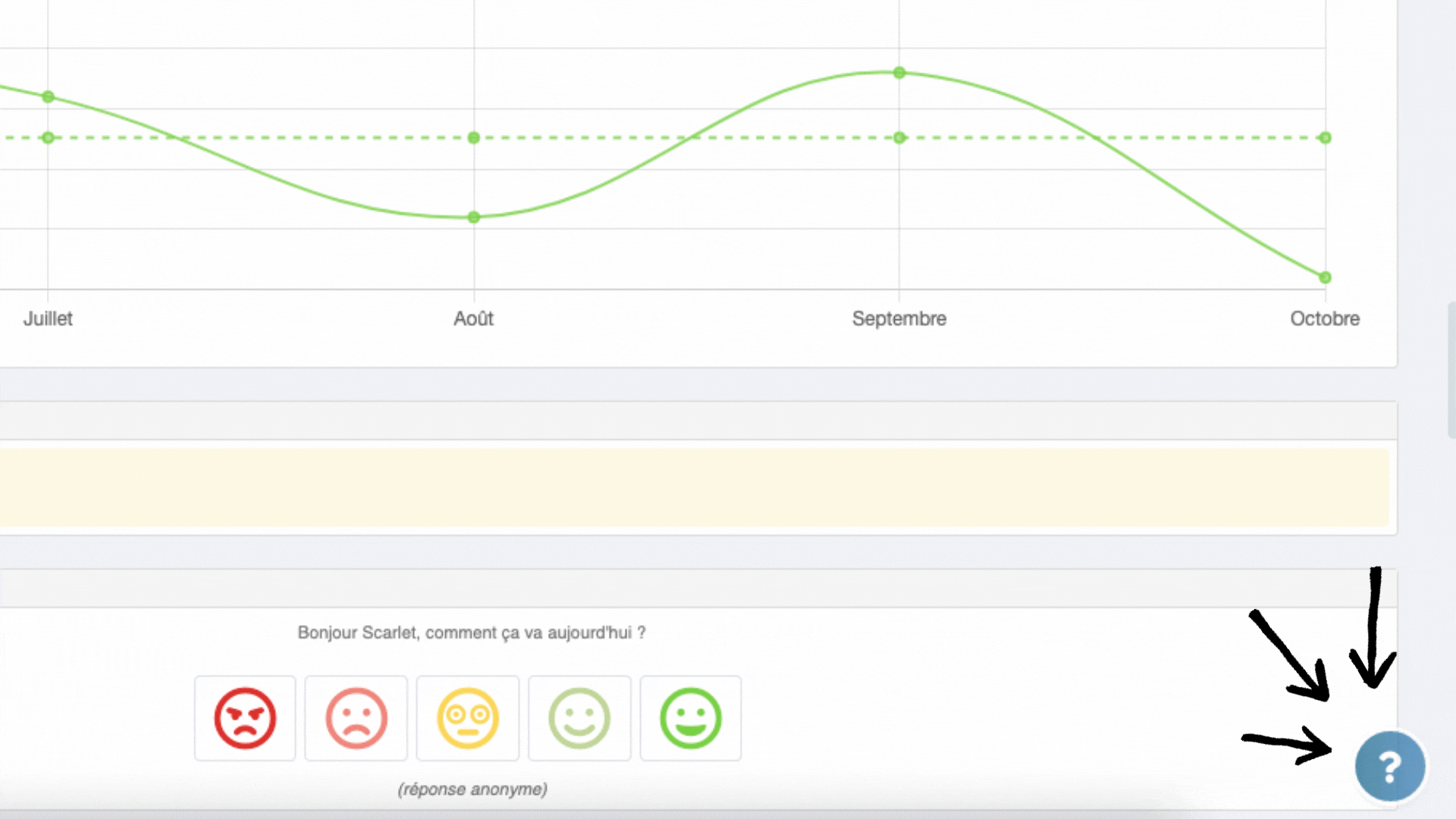Screen dimensions: 1456x819
Task: Click the Août low data point
Action: pos(474,218)
